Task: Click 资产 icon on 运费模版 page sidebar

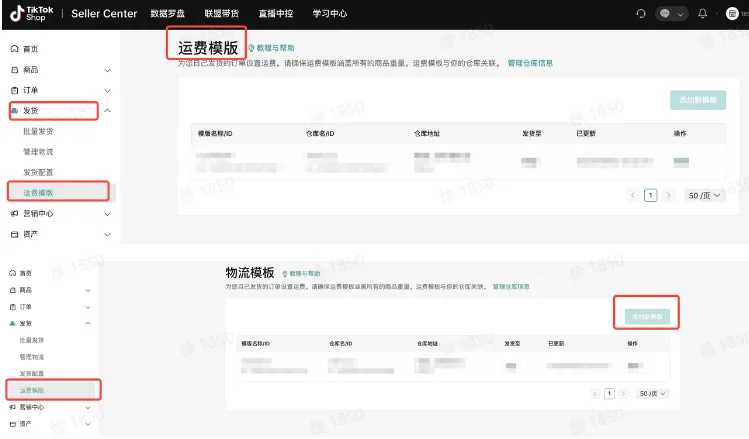Action: click(14, 234)
